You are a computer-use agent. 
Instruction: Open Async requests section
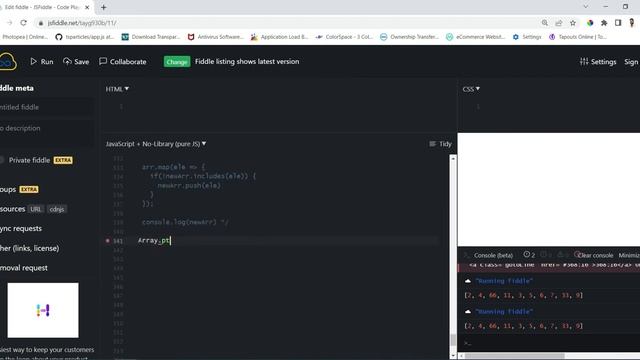pos(21,229)
